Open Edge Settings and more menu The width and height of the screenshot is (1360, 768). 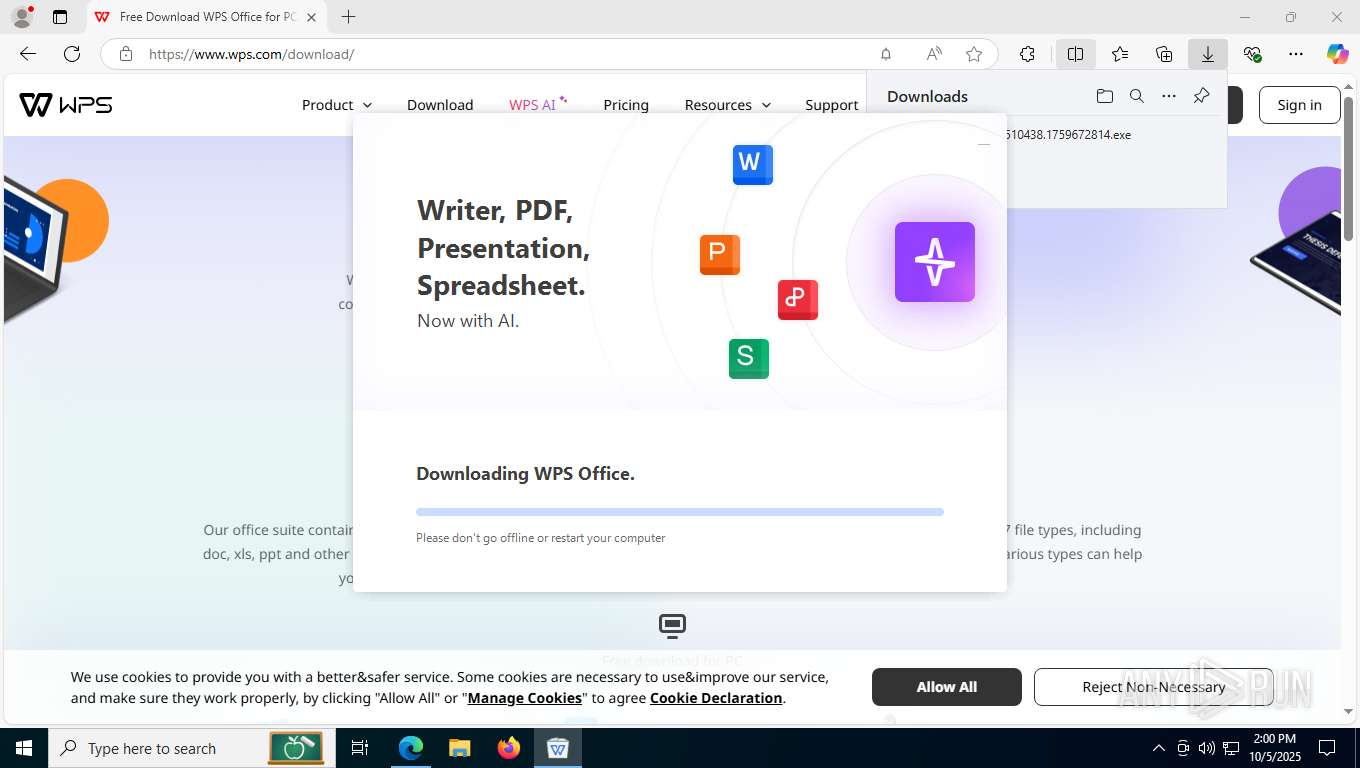point(1296,54)
